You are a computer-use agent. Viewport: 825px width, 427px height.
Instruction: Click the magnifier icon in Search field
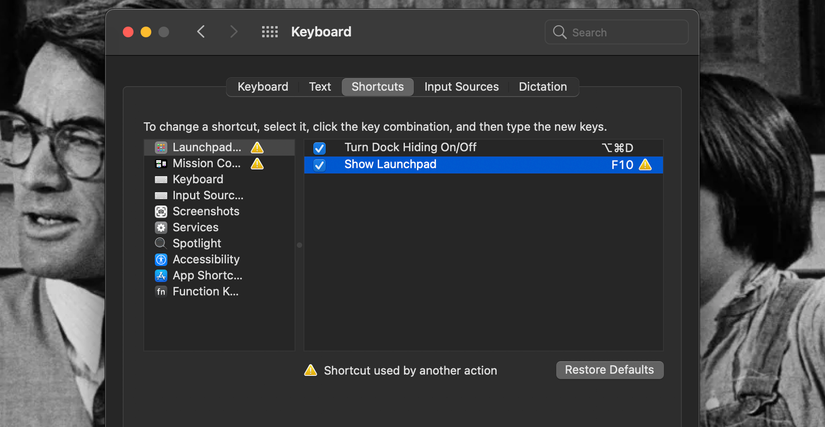pyautogui.click(x=559, y=32)
